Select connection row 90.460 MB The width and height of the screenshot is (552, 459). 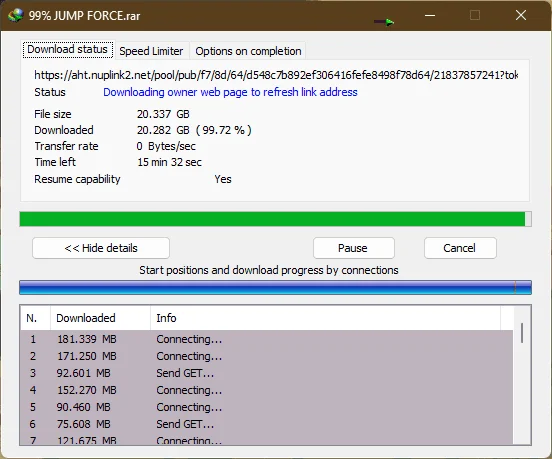pos(266,407)
